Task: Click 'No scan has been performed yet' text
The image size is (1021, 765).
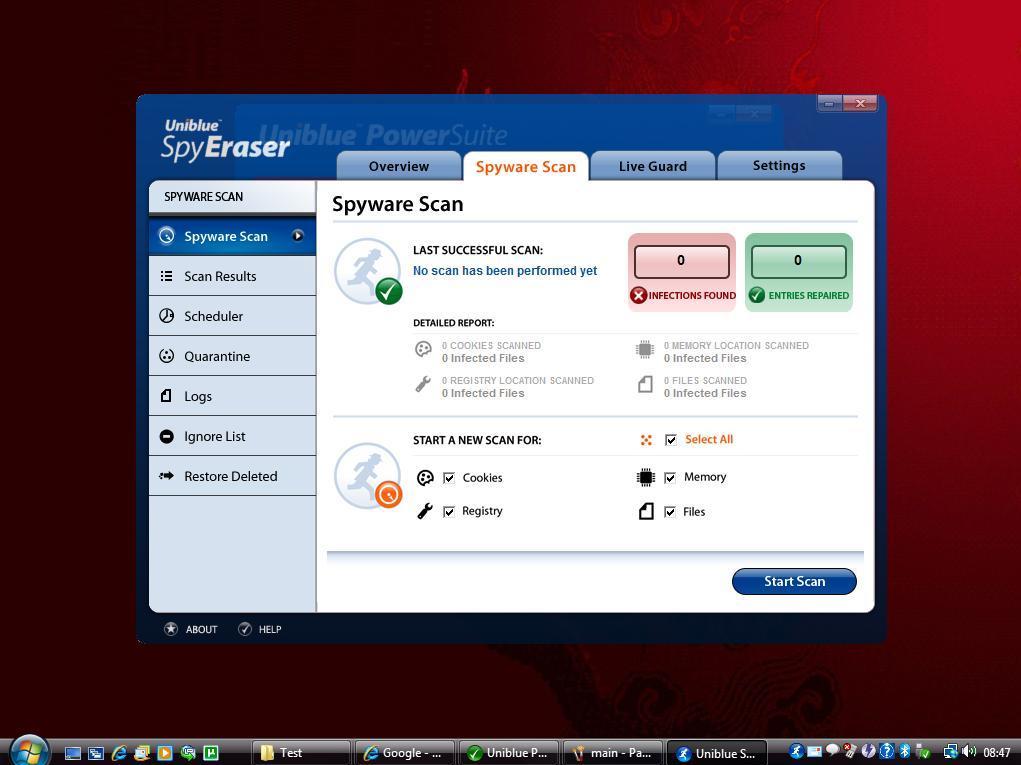Action: coord(505,271)
